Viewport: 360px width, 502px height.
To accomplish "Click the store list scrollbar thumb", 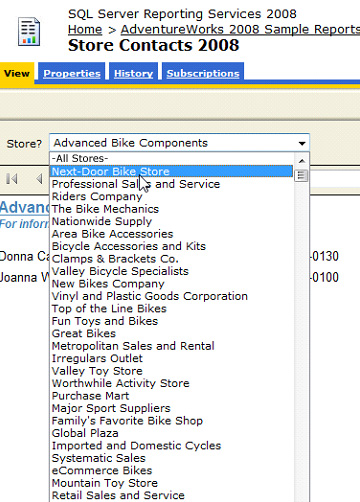I will tap(301, 175).
